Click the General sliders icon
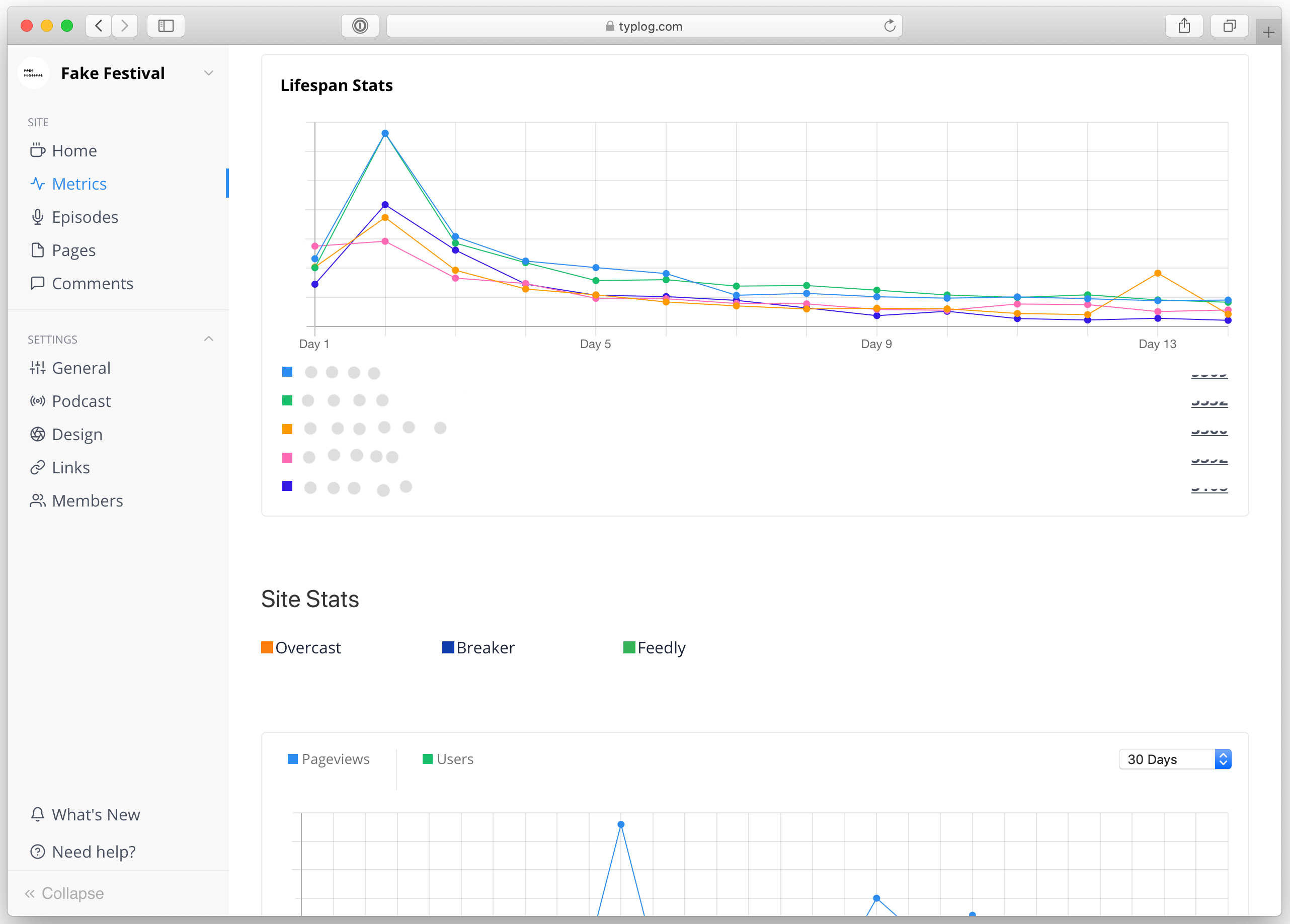The height and width of the screenshot is (924, 1290). pyautogui.click(x=38, y=368)
